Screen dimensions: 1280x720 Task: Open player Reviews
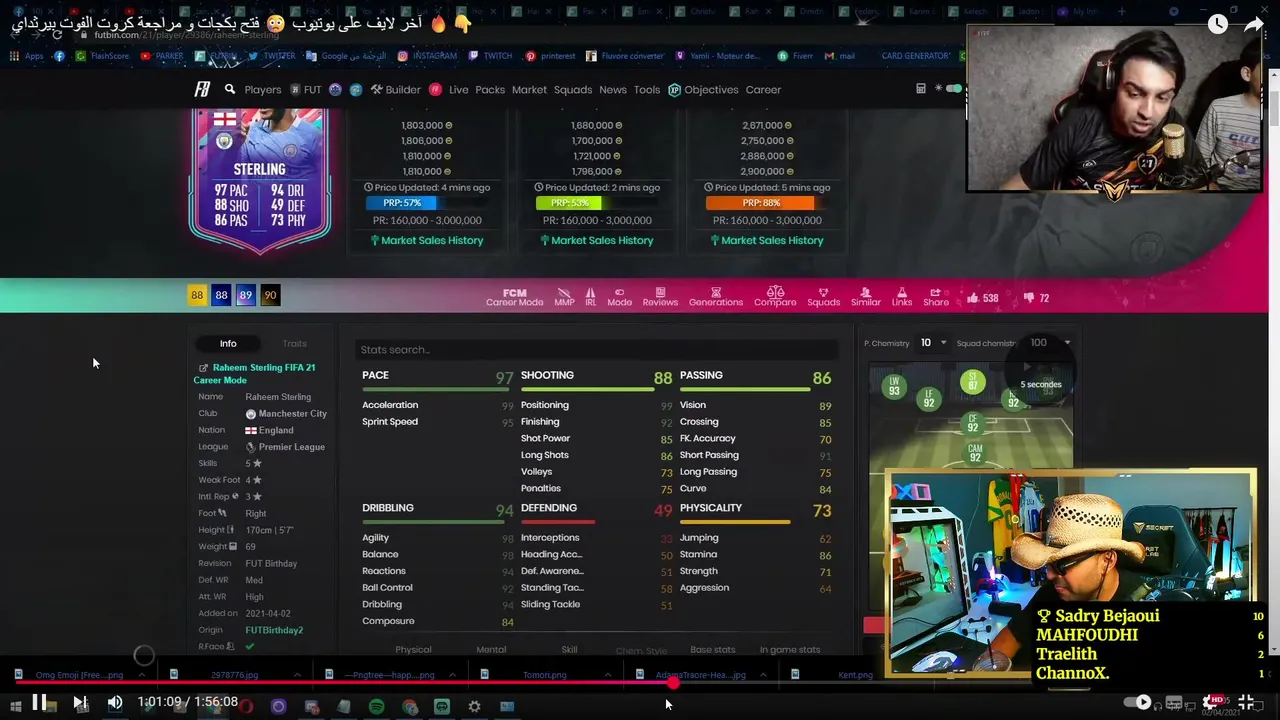point(660,297)
